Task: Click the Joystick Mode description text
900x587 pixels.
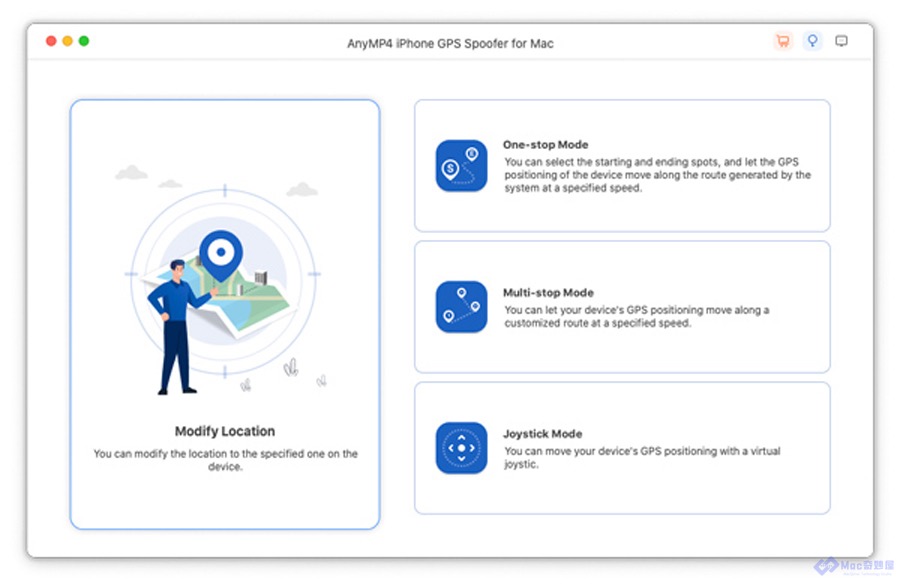Action: (642, 457)
